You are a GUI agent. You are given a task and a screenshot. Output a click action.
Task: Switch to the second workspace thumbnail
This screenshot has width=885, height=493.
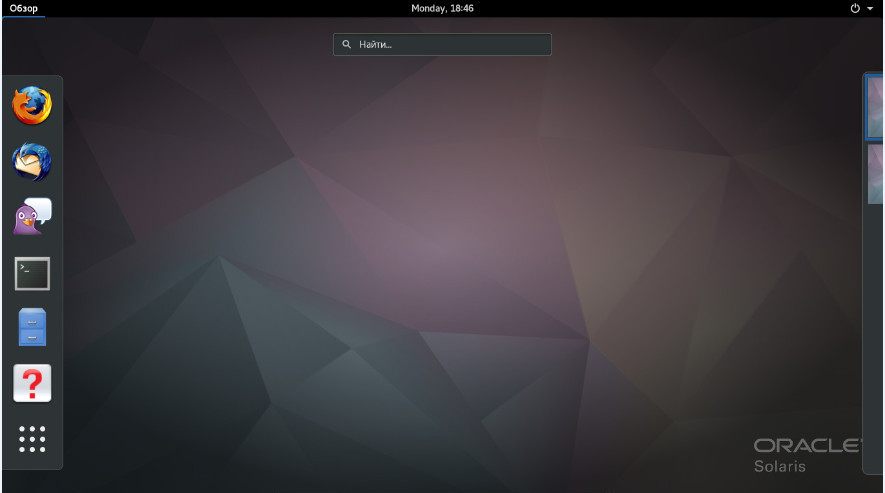pos(875,173)
